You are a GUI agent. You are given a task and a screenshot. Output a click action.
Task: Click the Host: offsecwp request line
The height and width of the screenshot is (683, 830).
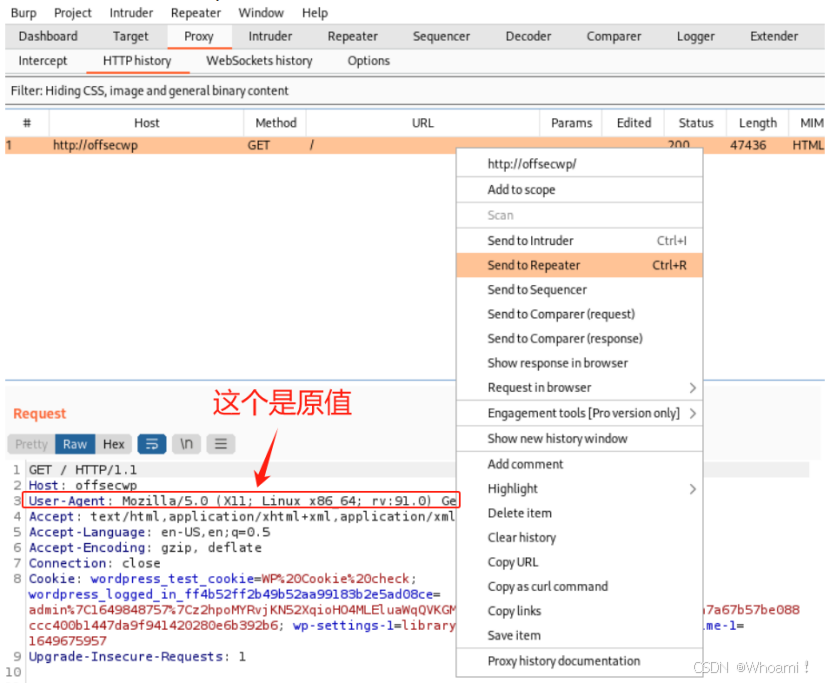[83, 485]
